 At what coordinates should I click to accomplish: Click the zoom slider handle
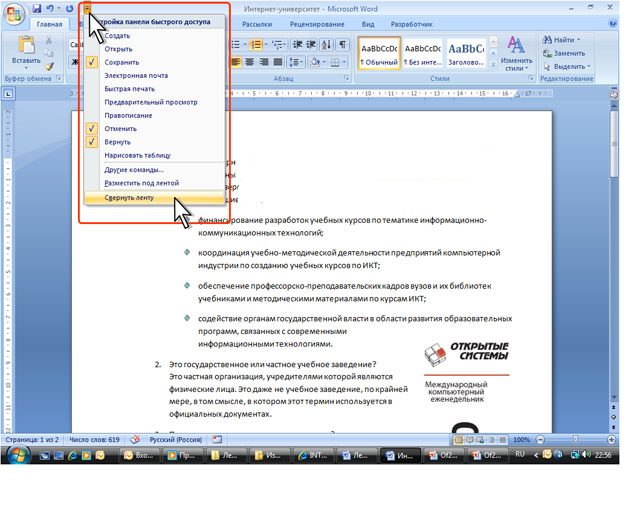coord(575,439)
